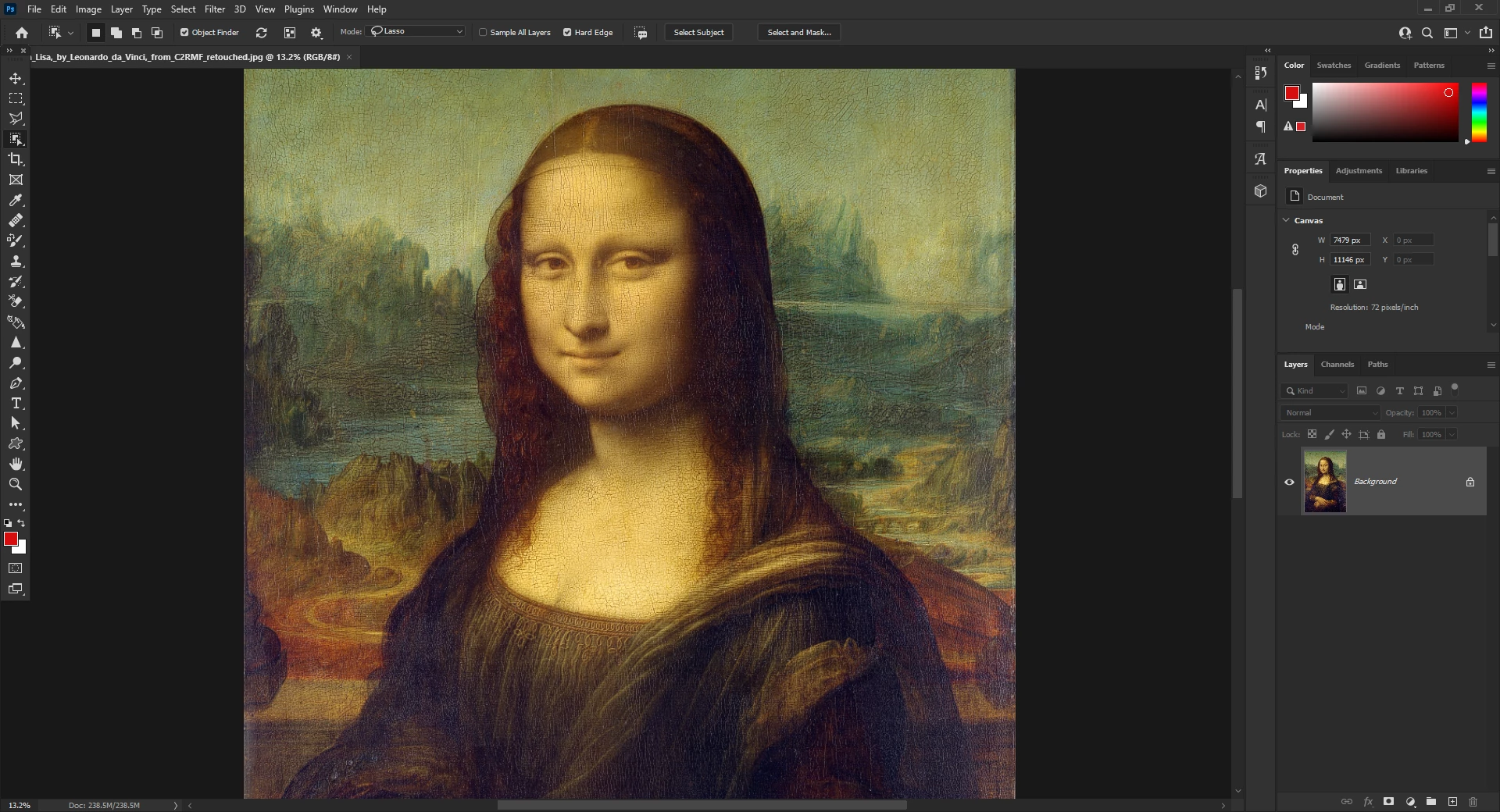This screenshot has height=812, width=1500.
Task: Open the 3D panel icon
Action: (1261, 191)
